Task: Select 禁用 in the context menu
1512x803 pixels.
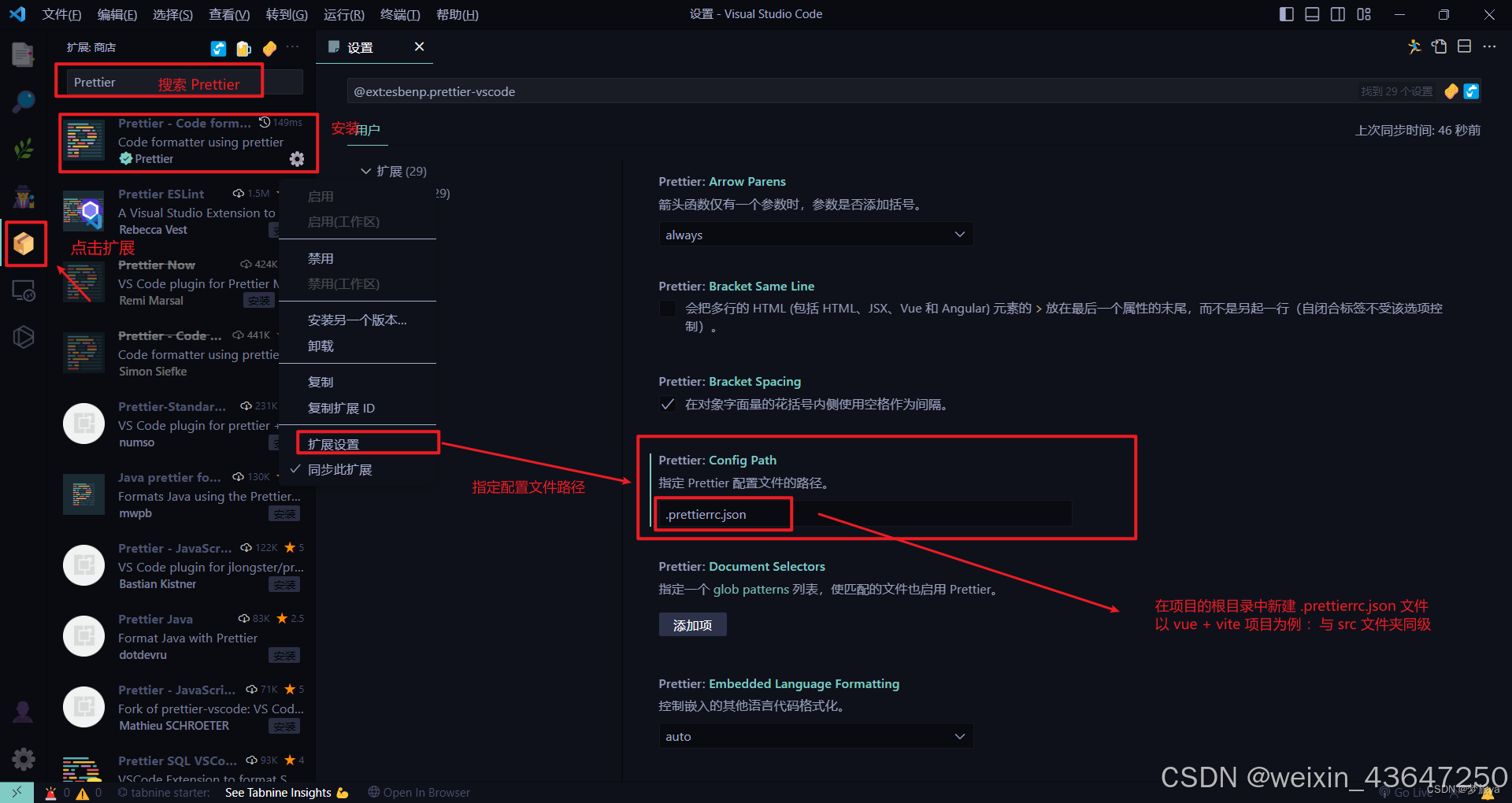Action: [x=358, y=258]
